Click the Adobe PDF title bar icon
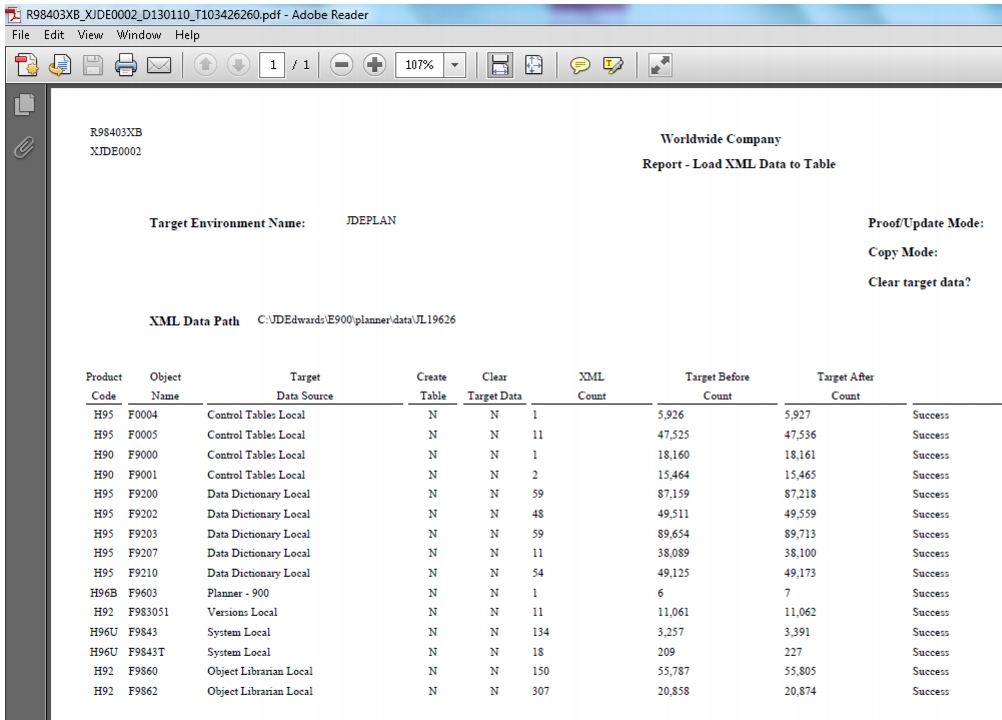The height and width of the screenshot is (720, 1002). [x=13, y=14]
